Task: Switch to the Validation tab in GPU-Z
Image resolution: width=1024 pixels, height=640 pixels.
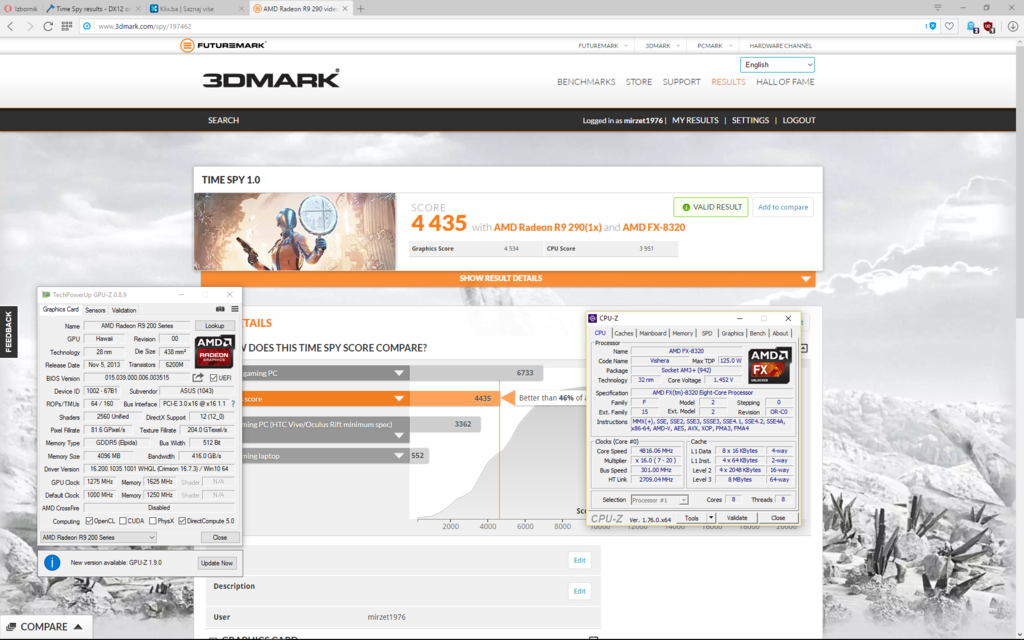Action: click(123, 310)
